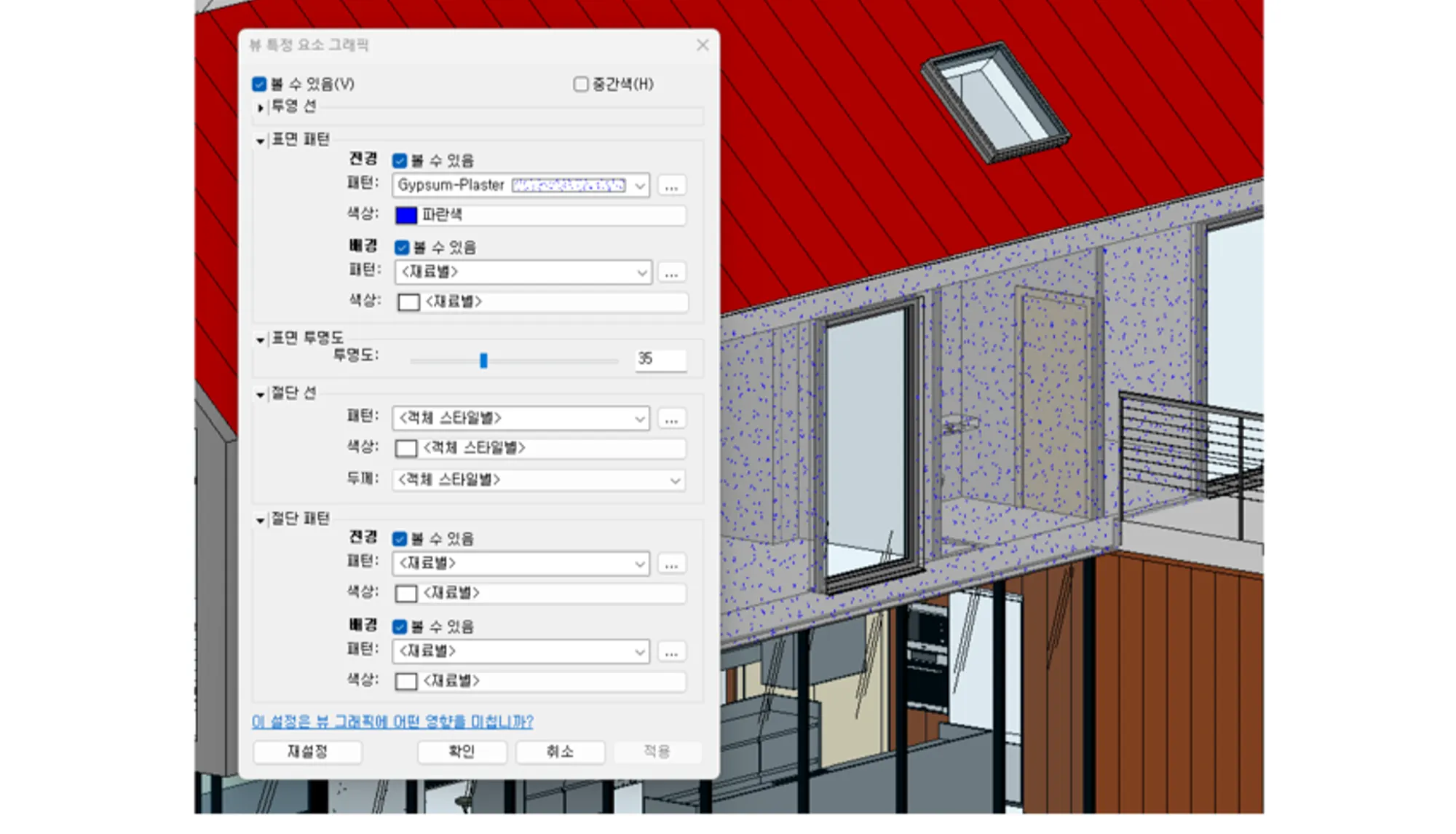Click the transparency value field showing 35
The image size is (1456, 834).
point(660,359)
